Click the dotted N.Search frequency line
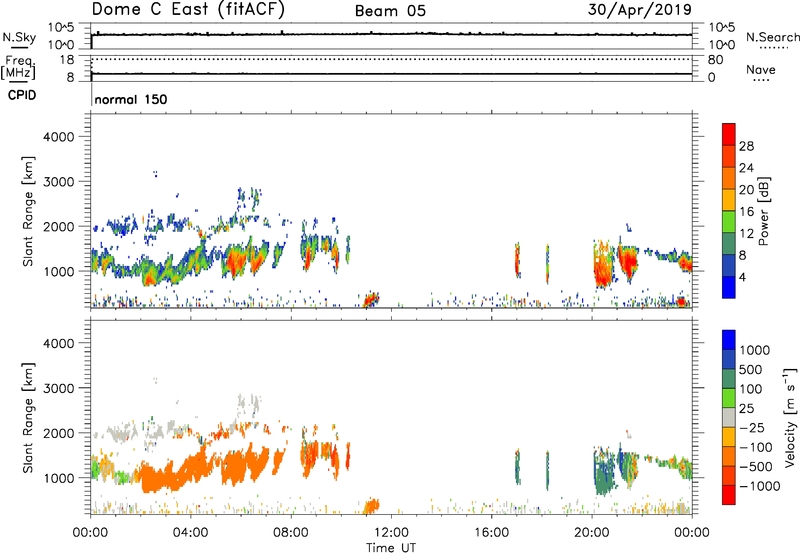The width and height of the screenshot is (800, 554). [391, 59]
